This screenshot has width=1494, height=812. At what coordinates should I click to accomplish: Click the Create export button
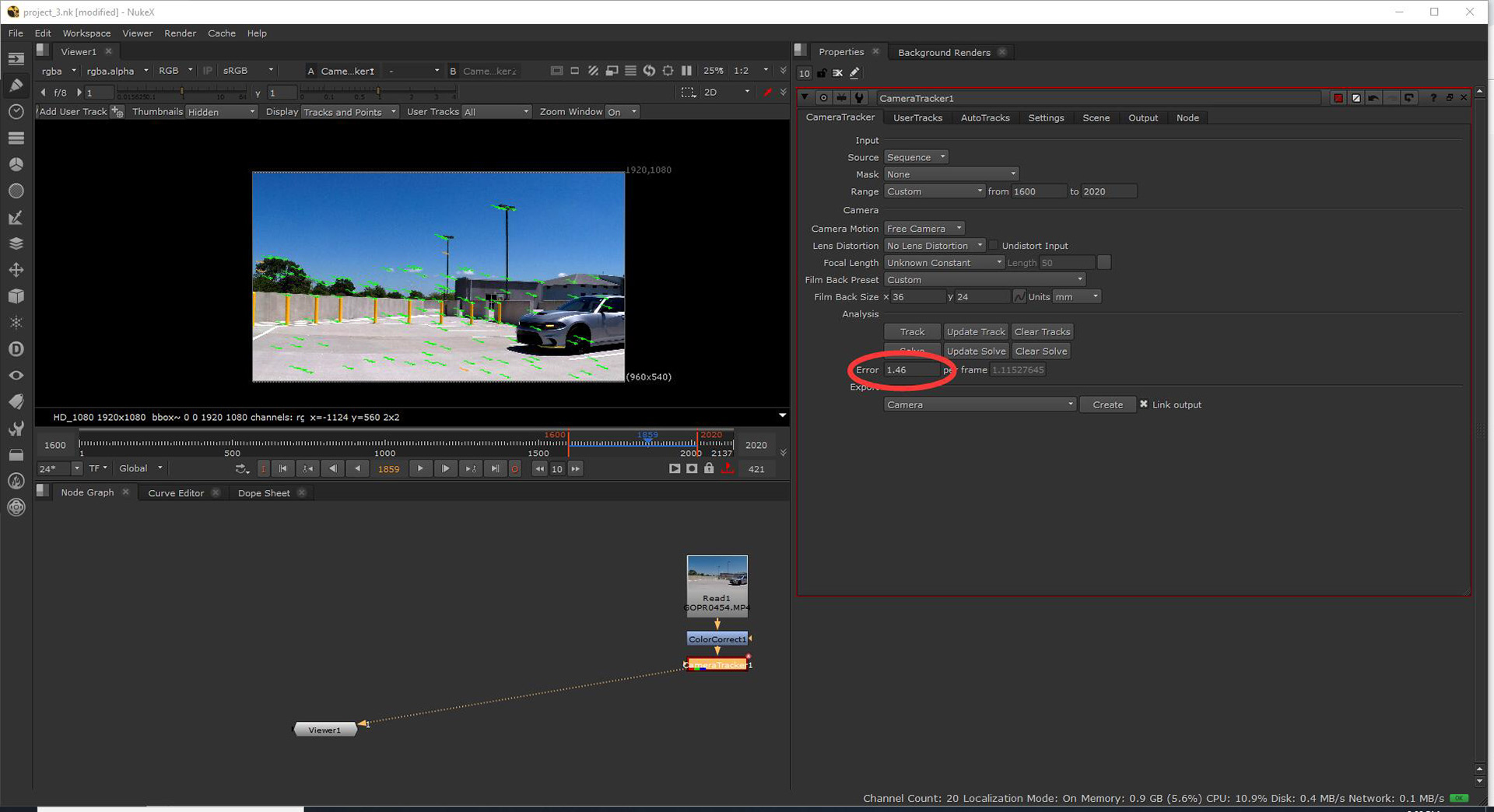[x=1107, y=404]
